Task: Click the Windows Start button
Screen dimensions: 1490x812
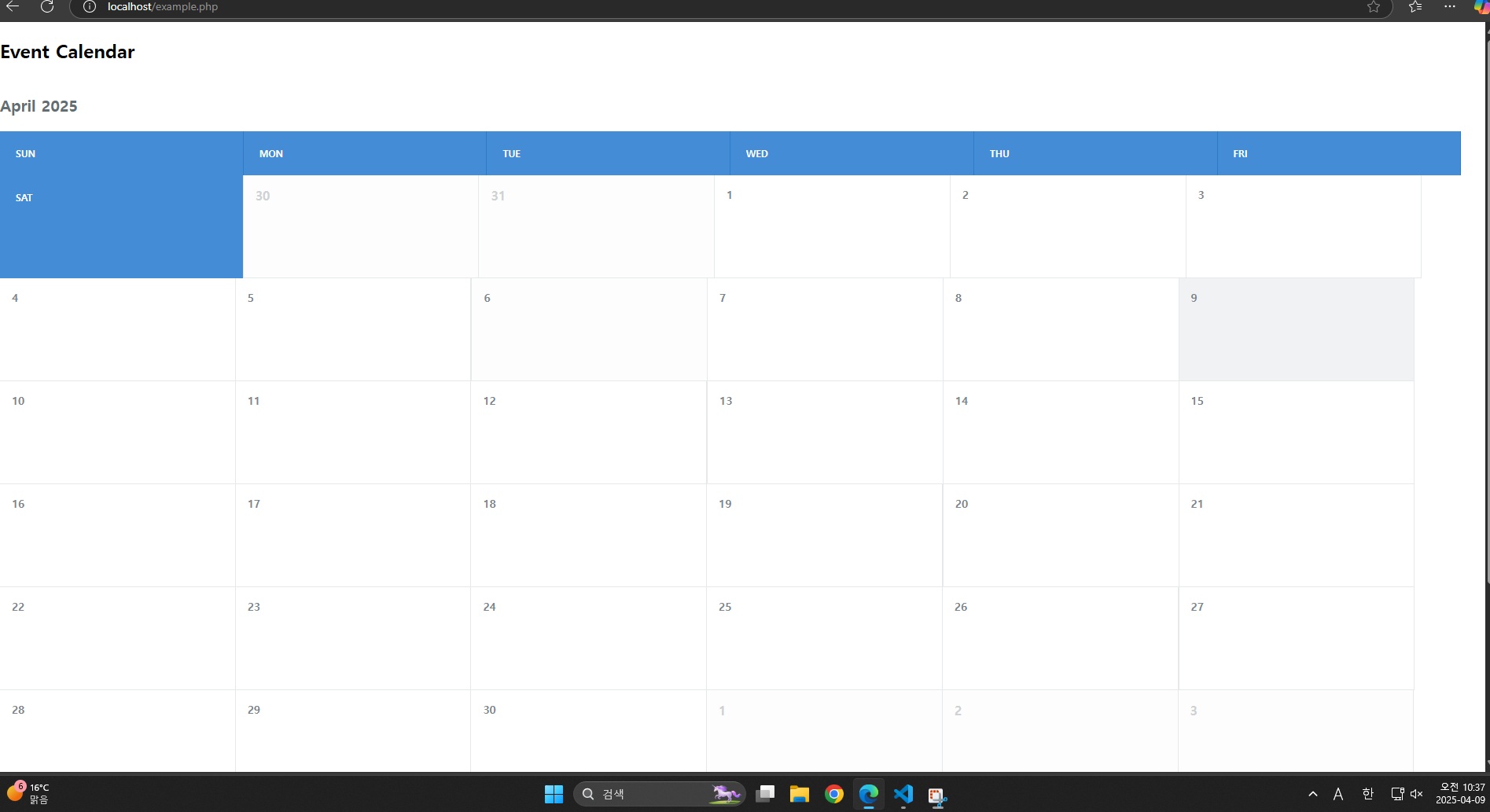Action: pos(554,794)
